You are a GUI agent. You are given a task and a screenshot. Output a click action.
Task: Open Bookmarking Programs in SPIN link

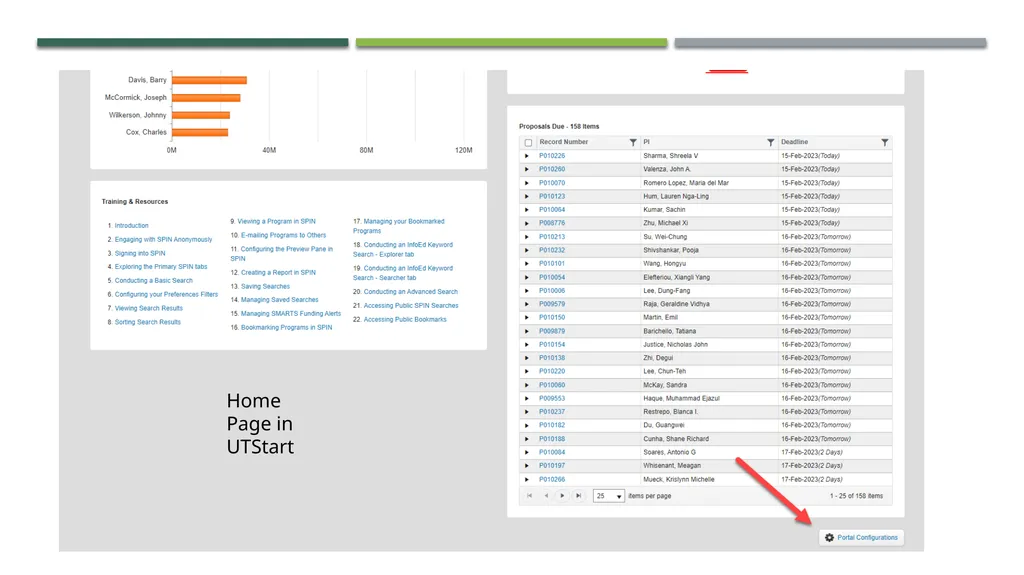[x=286, y=327]
